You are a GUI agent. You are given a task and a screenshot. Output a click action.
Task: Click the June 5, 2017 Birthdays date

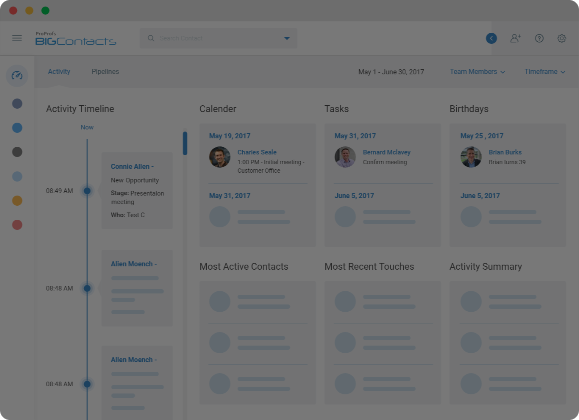[480, 195]
